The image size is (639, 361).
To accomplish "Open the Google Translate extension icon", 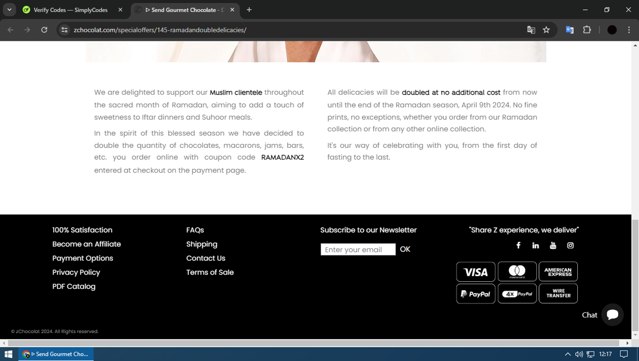I will 569,30.
